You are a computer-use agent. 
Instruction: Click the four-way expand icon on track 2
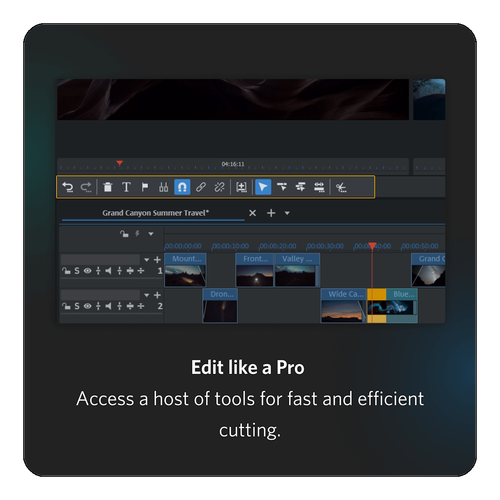click(130, 306)
